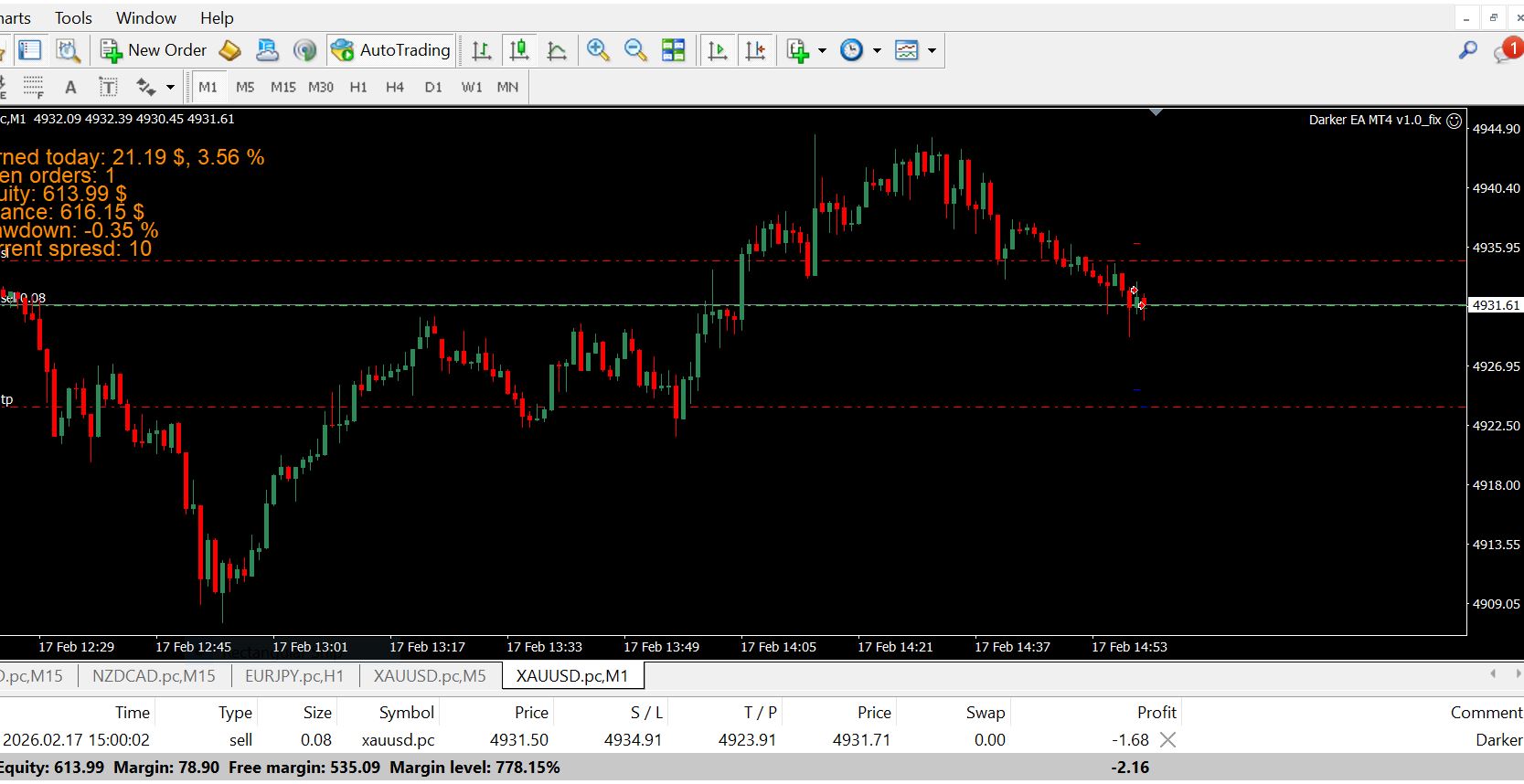Open the Tools menu
Screen dimensions: 1524x784
(x=73, y=17)
